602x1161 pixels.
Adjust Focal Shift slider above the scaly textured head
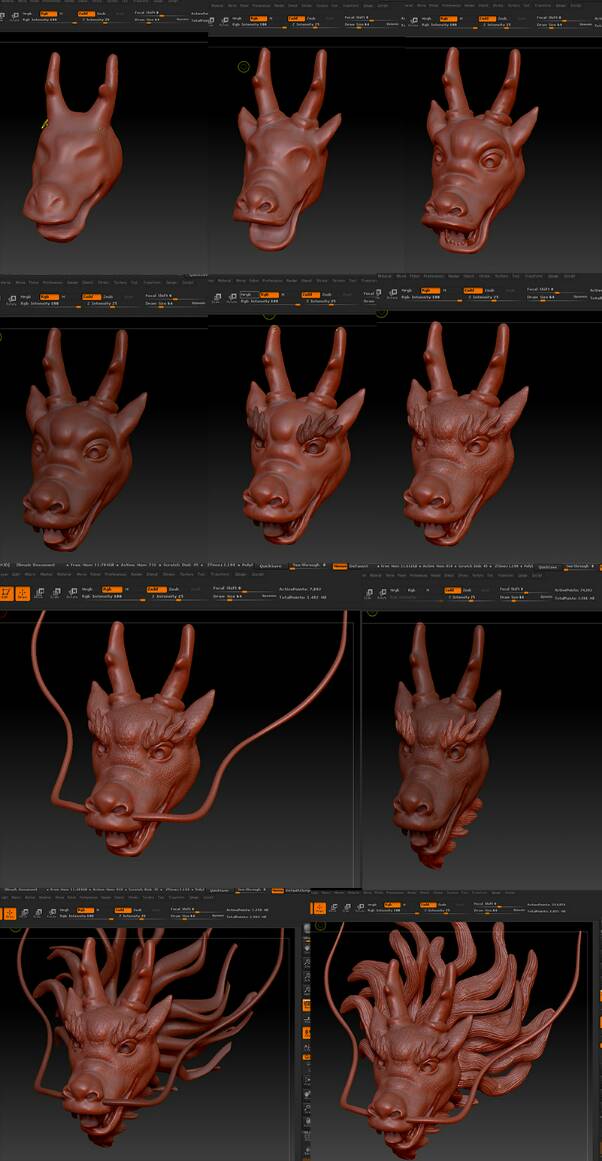click(x=556, y=290)
